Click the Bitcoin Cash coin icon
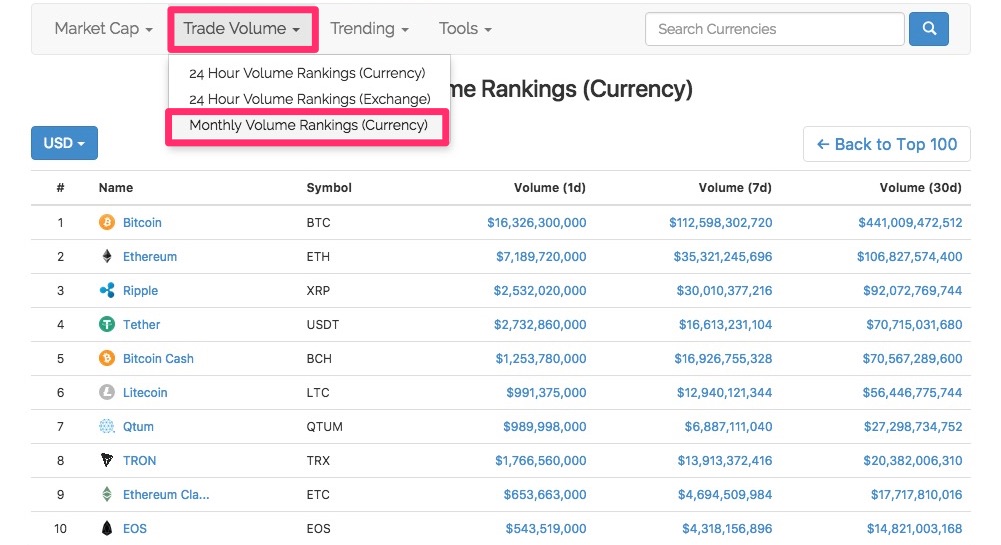Viewport: 1001px width, 545px height. [x=107, y=358]
